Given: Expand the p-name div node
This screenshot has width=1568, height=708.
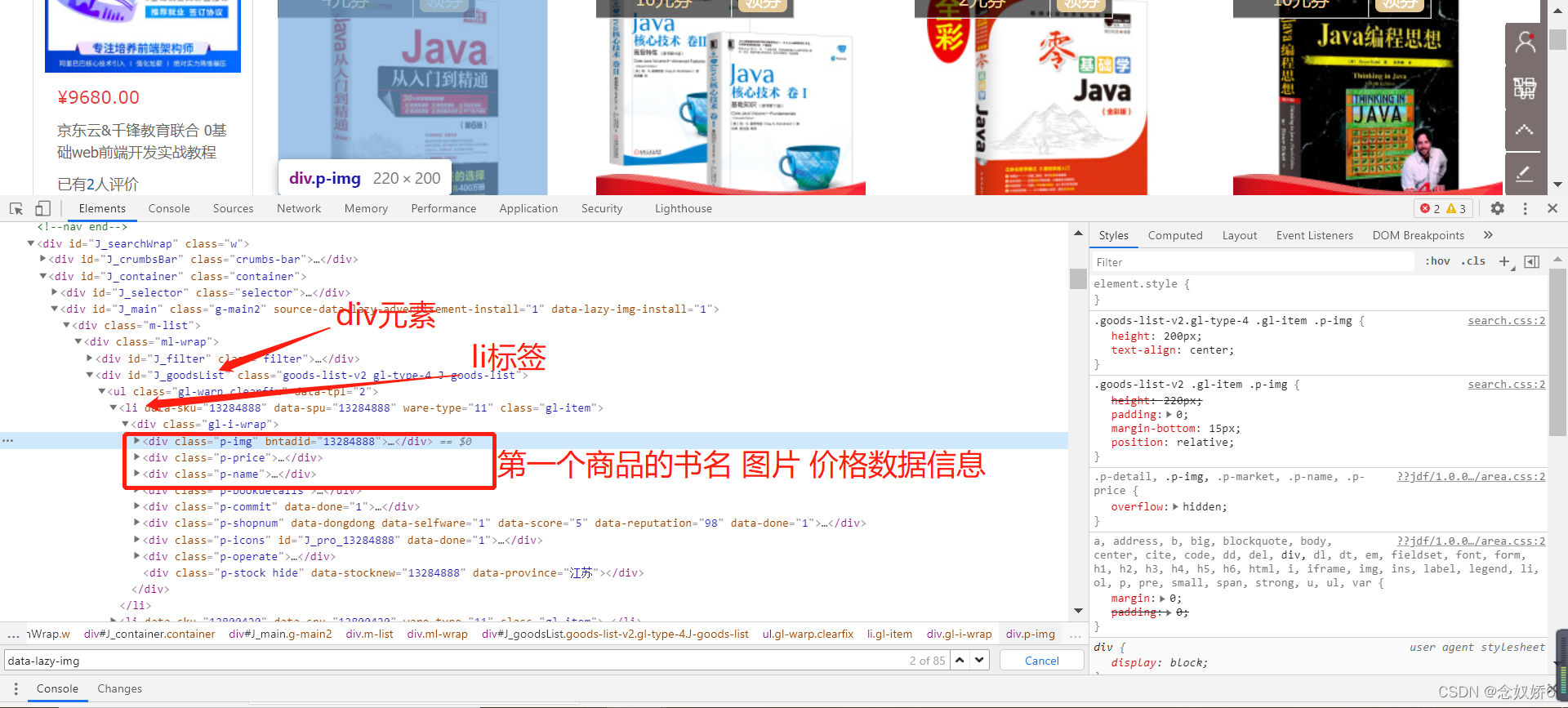Looking at the screenshot, I should click(136, 474).
